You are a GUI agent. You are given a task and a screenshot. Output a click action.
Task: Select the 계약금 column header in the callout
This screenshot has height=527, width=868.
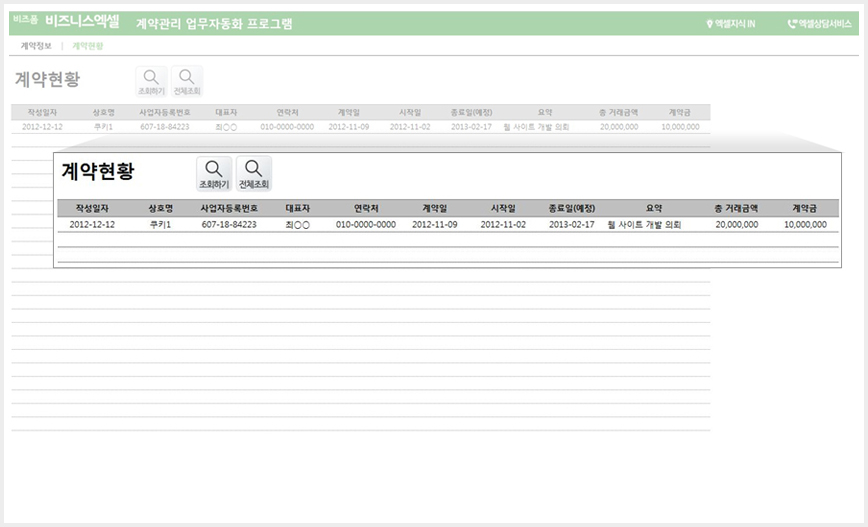(x=804, y=208)
